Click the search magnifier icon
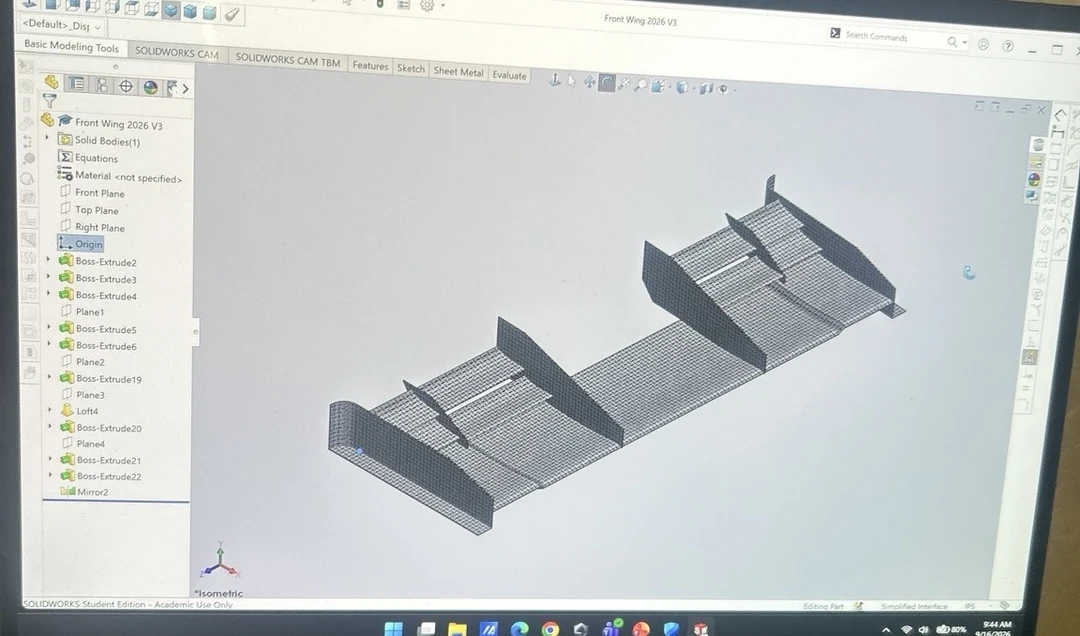Image resolution: width=1080 pixels, height=636 pixels. click(x=952, y=41)
